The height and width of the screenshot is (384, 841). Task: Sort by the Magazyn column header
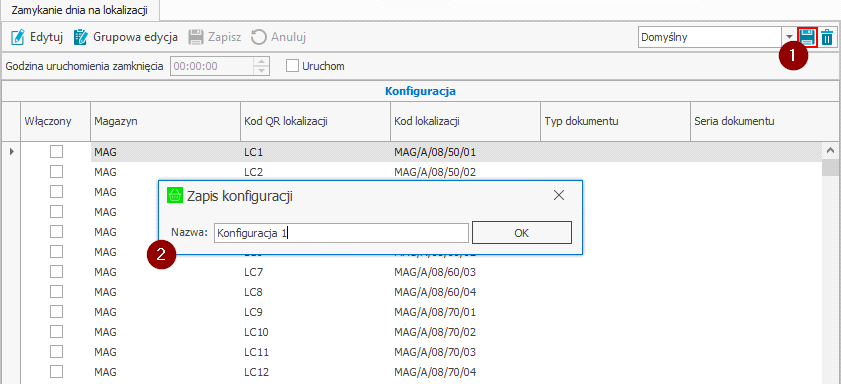[x=165, y=121]
